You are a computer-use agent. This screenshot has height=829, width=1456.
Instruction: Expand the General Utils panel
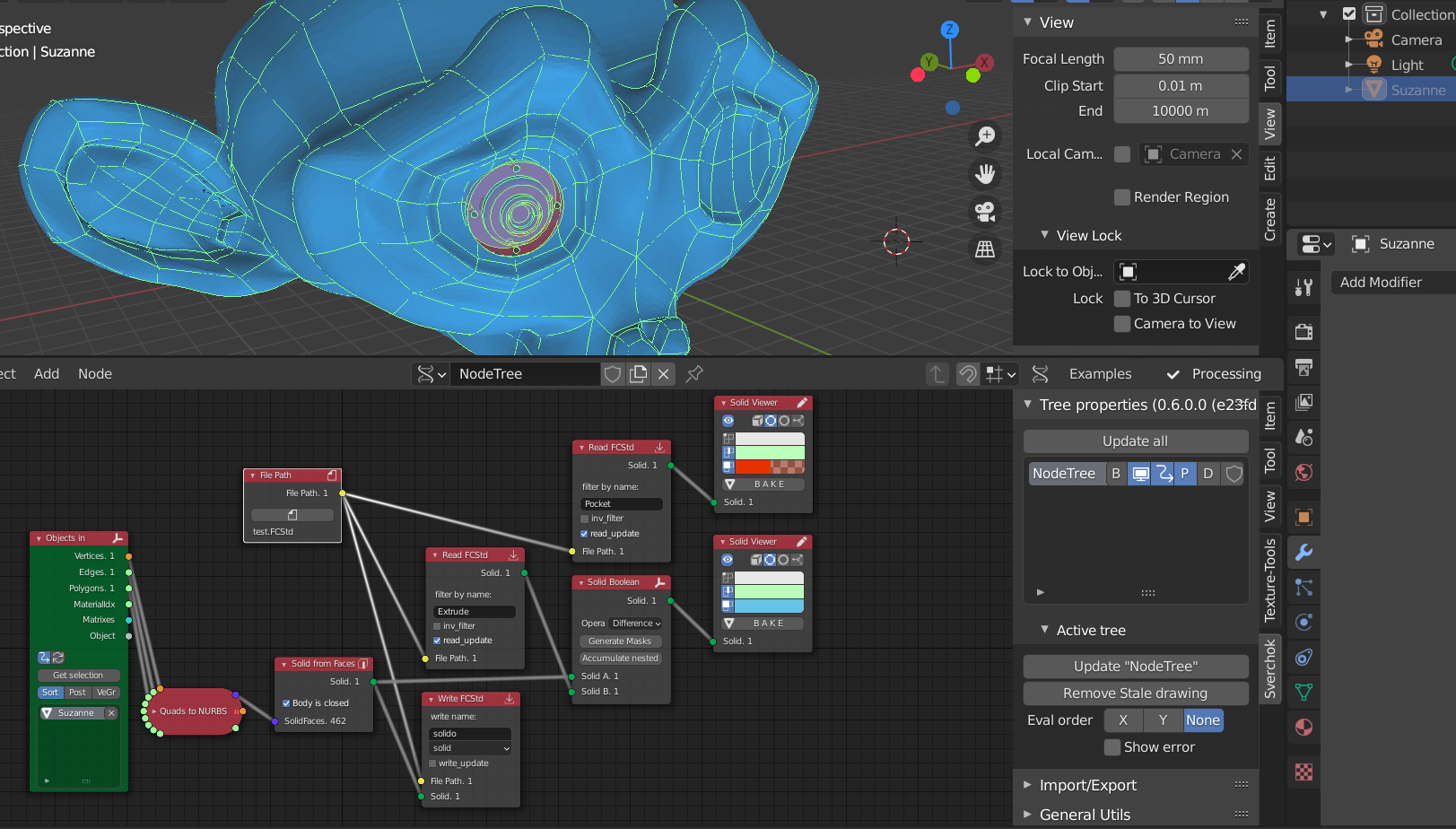point(1027,815)
